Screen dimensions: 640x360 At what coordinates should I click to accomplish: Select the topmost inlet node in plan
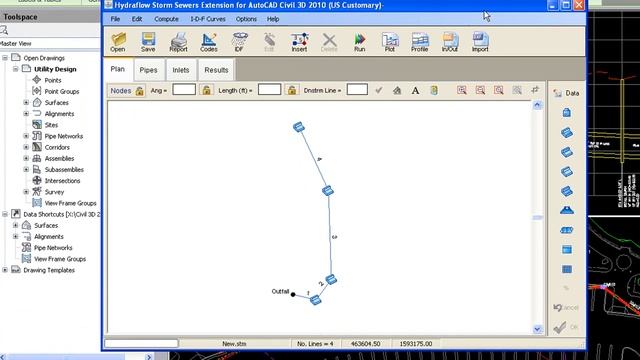pyautogui.click(x=299, y=127)
